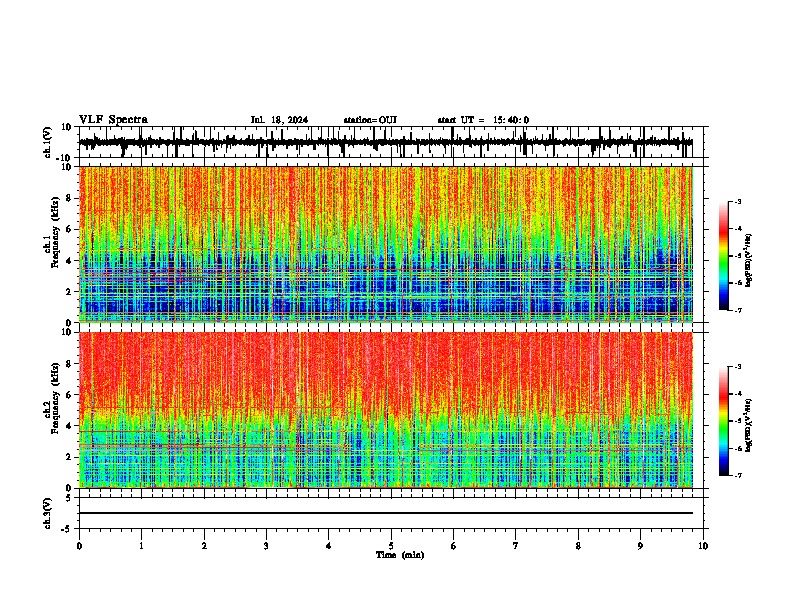Viewport: 792px width, 612px height.
Task: Click time axis tick label "8"
Action: (578, 546)
